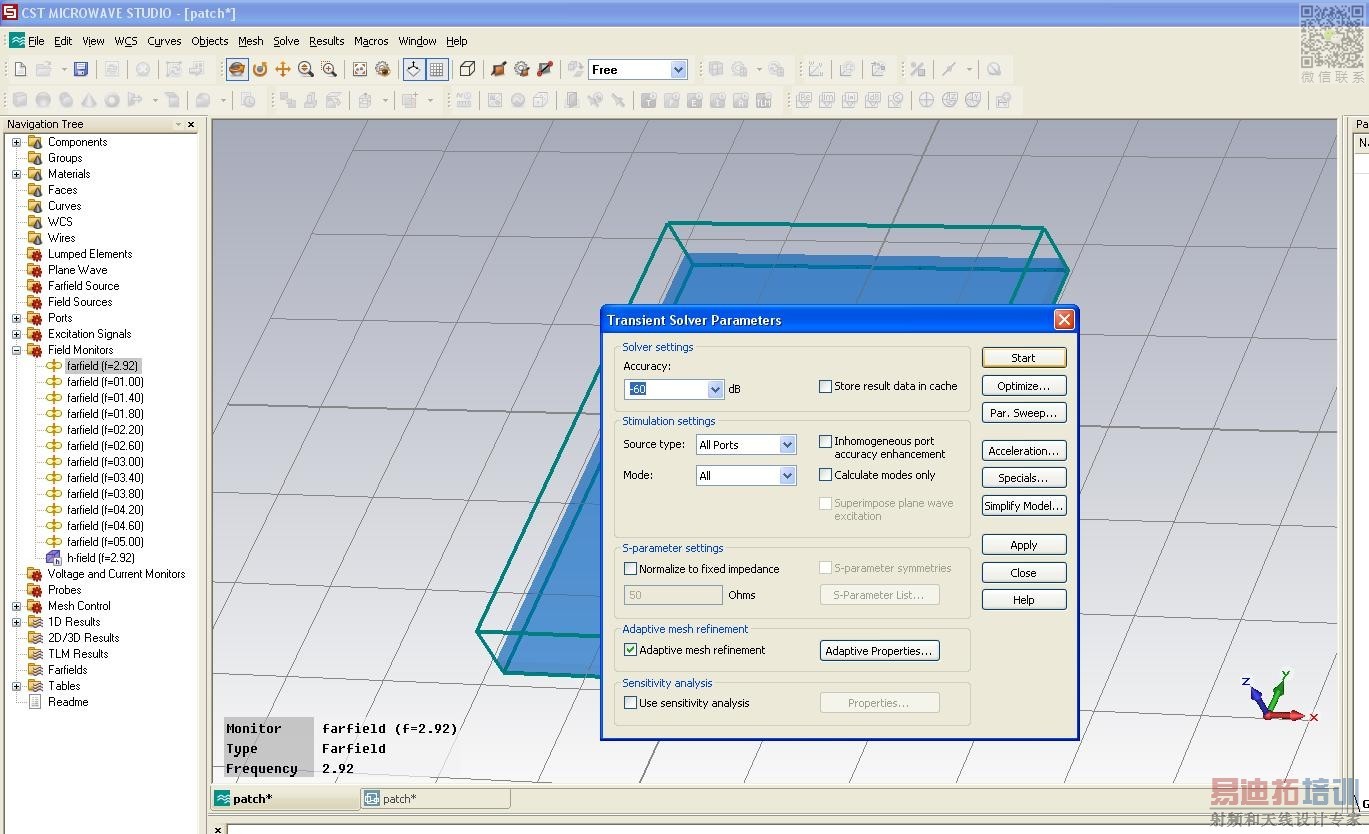Select the cone shape tool icon
The image size is (1369, 834).
(x=89, y=100)
